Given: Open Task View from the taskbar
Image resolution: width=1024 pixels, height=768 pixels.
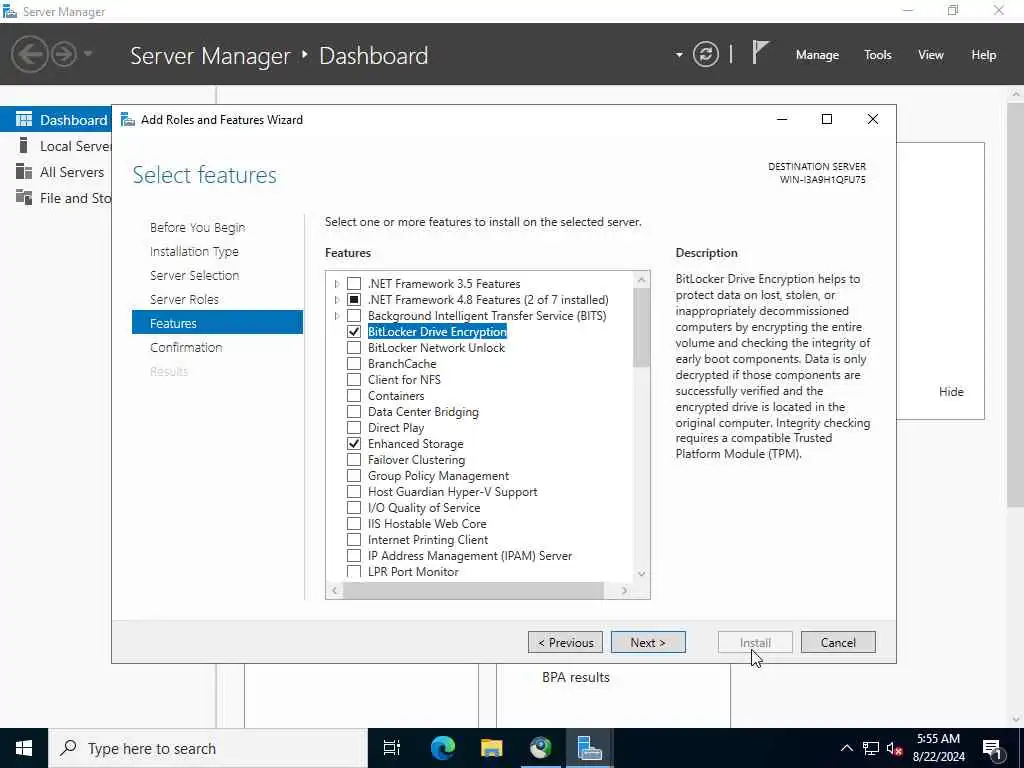Looking at the screenshot, I should (x=392, y=748).
